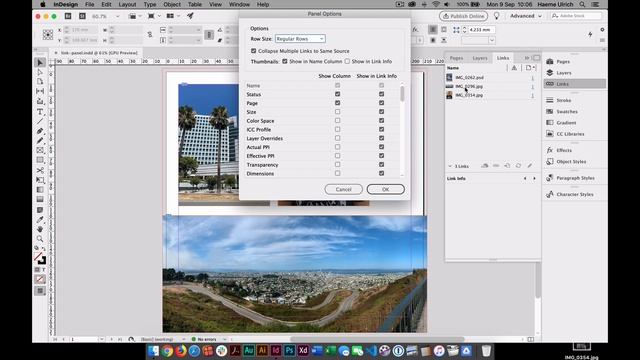Click the fill and stroke color swatch

coord(40,258)
